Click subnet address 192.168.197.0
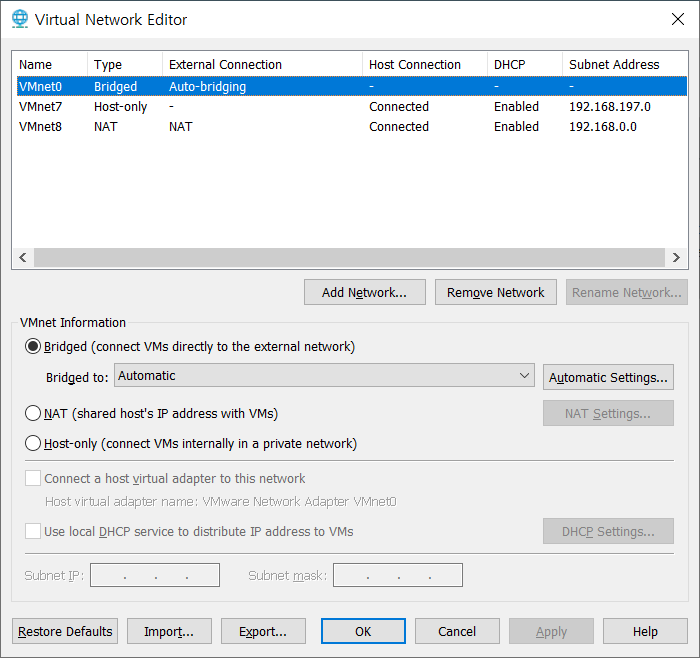 tap(610, 106)
